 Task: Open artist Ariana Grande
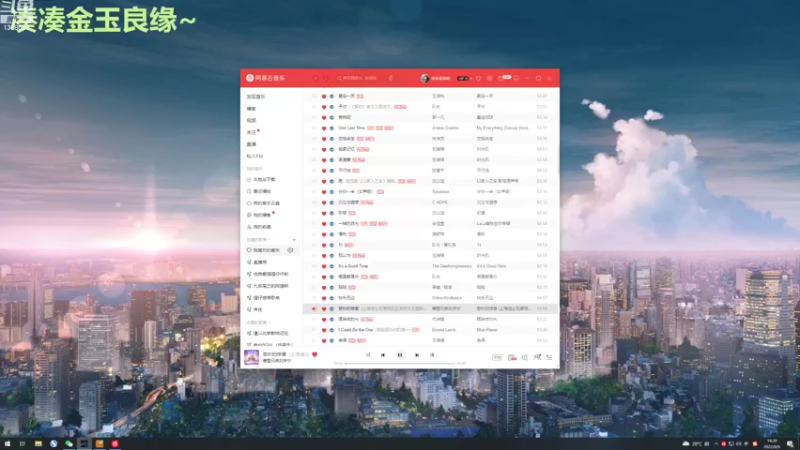pyautogui.click(x=445, y=128)
